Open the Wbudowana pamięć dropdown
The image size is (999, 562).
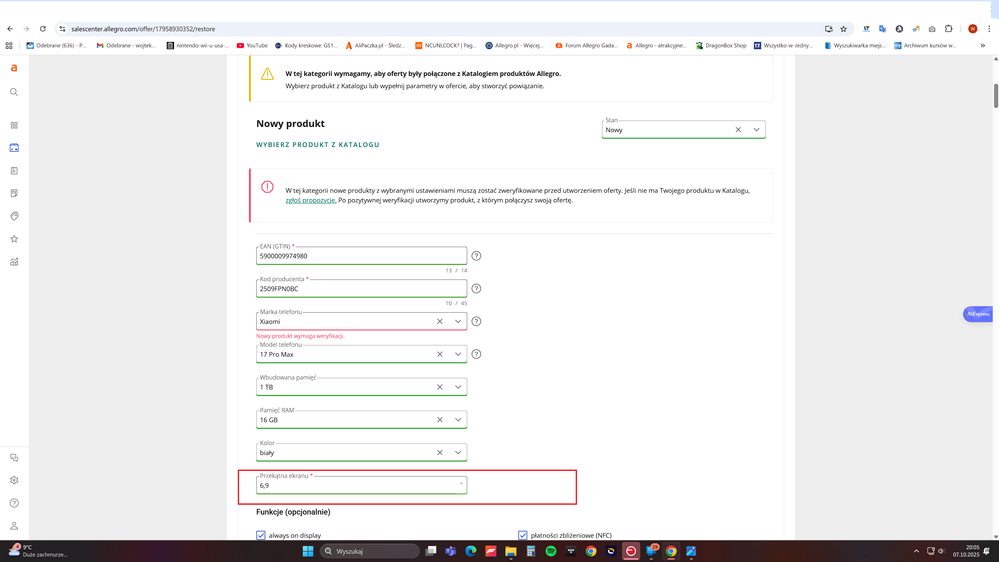pos(458,387)
